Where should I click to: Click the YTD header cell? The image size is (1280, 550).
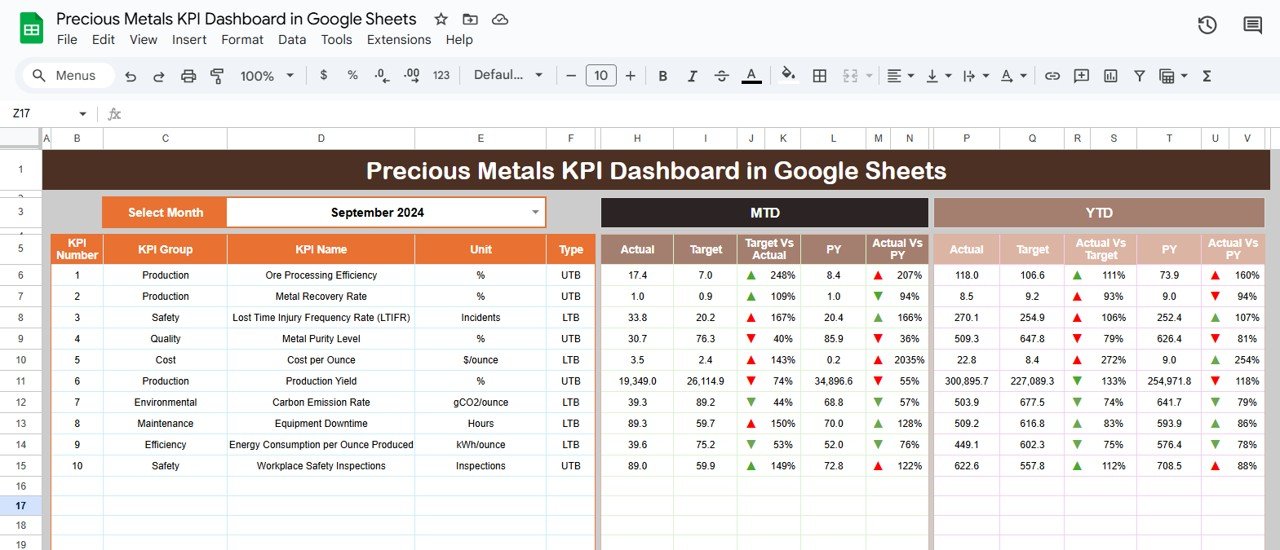tap(1099, 212)
